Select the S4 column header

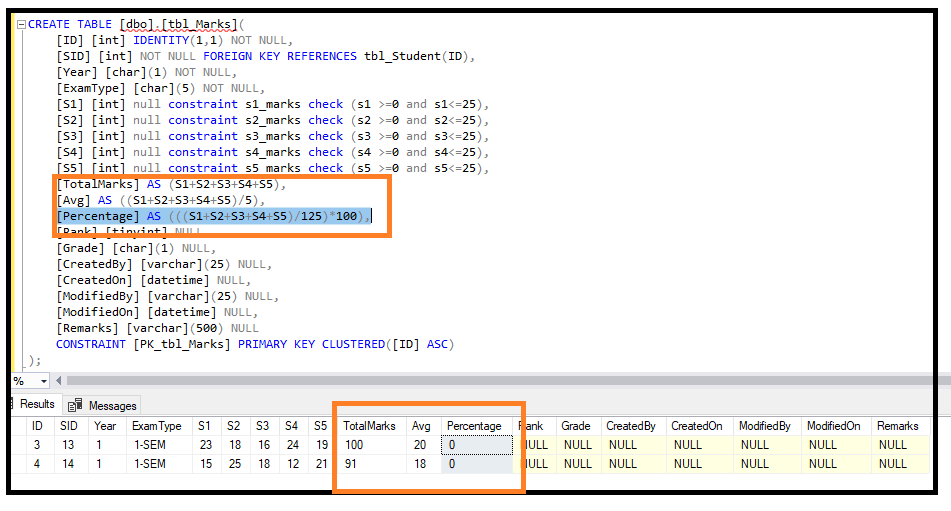pos(291,426)
